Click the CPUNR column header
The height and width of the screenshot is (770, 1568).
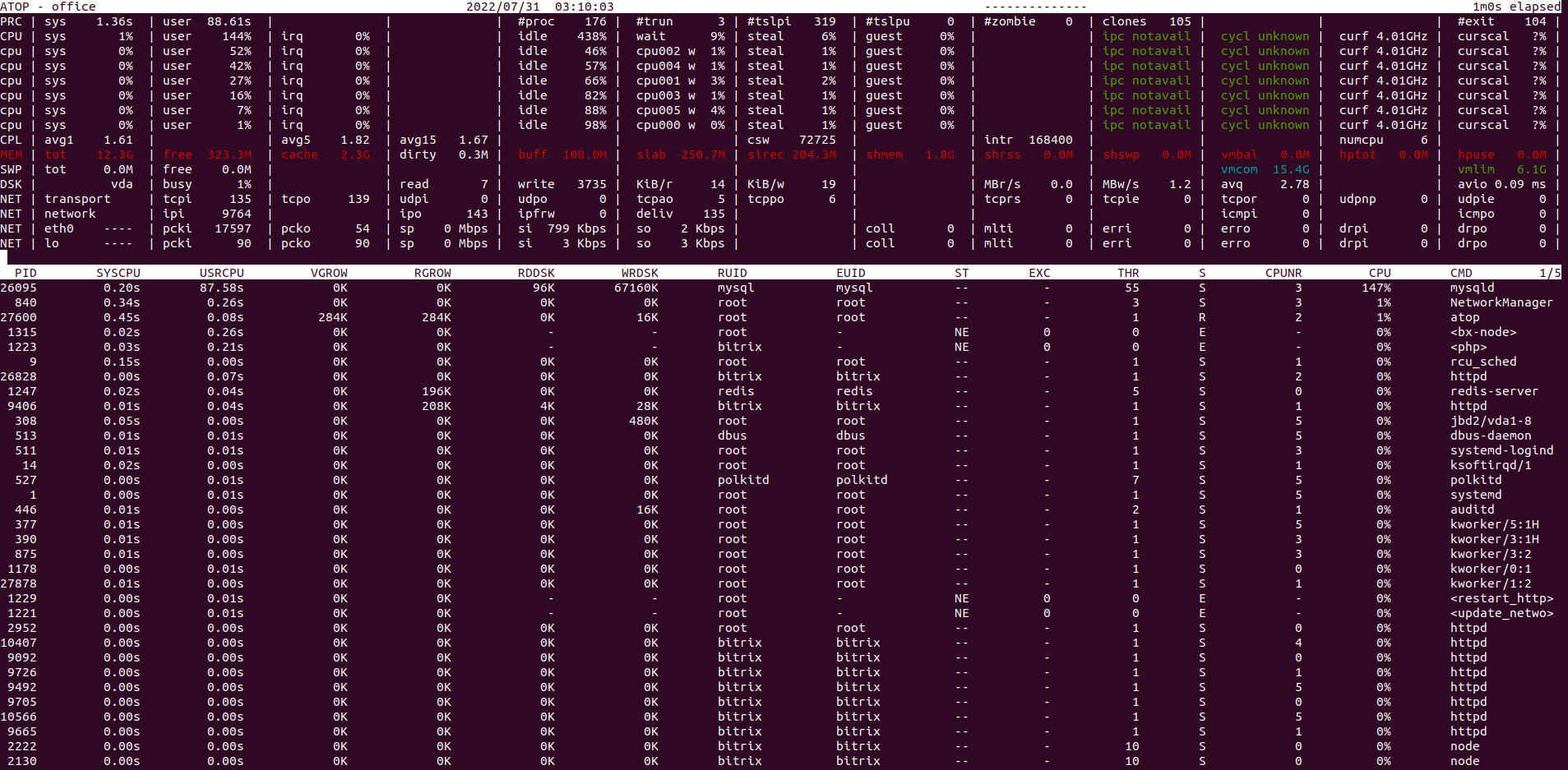click(x=1284, y=273)
